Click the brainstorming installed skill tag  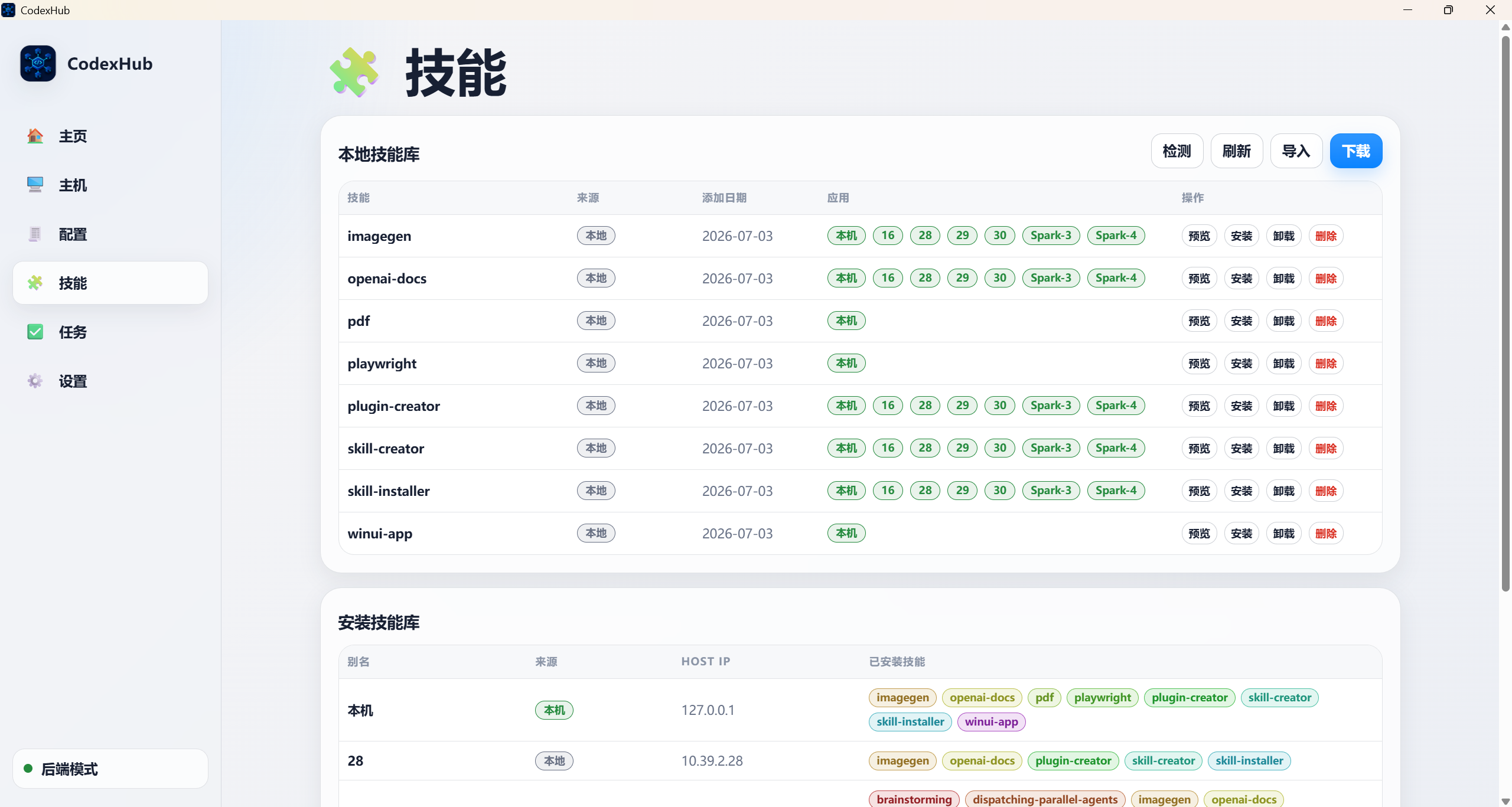[914, 799]
